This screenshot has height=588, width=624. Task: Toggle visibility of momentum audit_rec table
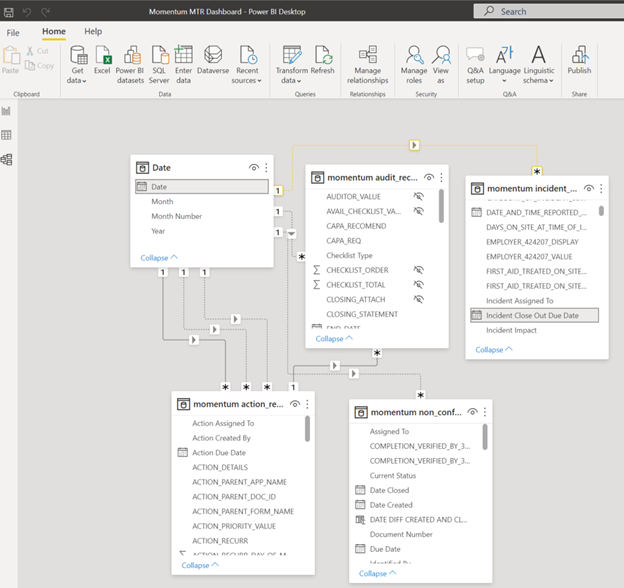pyautogui.click(x=429, y=177)
